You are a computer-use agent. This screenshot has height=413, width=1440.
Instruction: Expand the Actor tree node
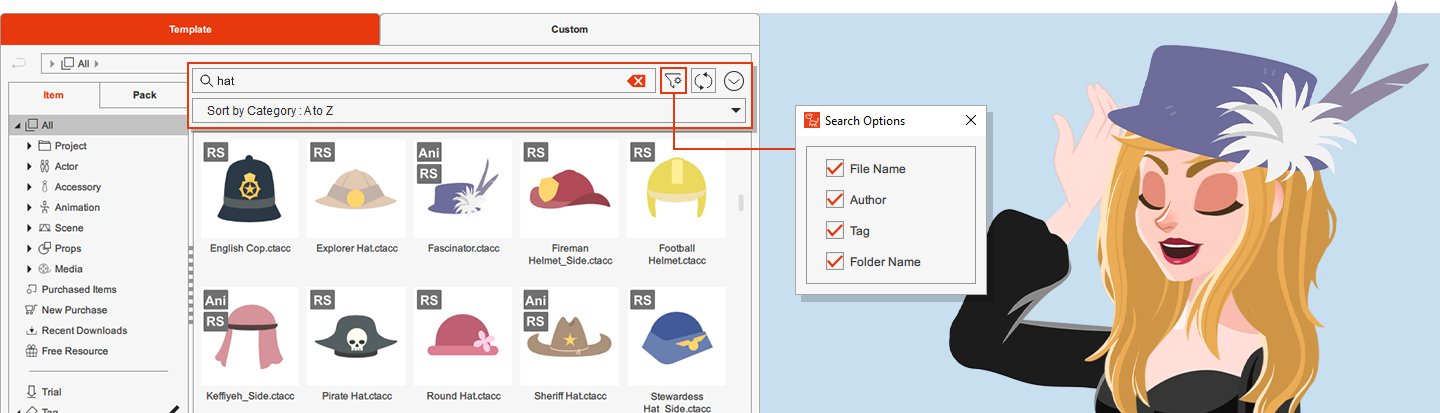coord(29,167)
